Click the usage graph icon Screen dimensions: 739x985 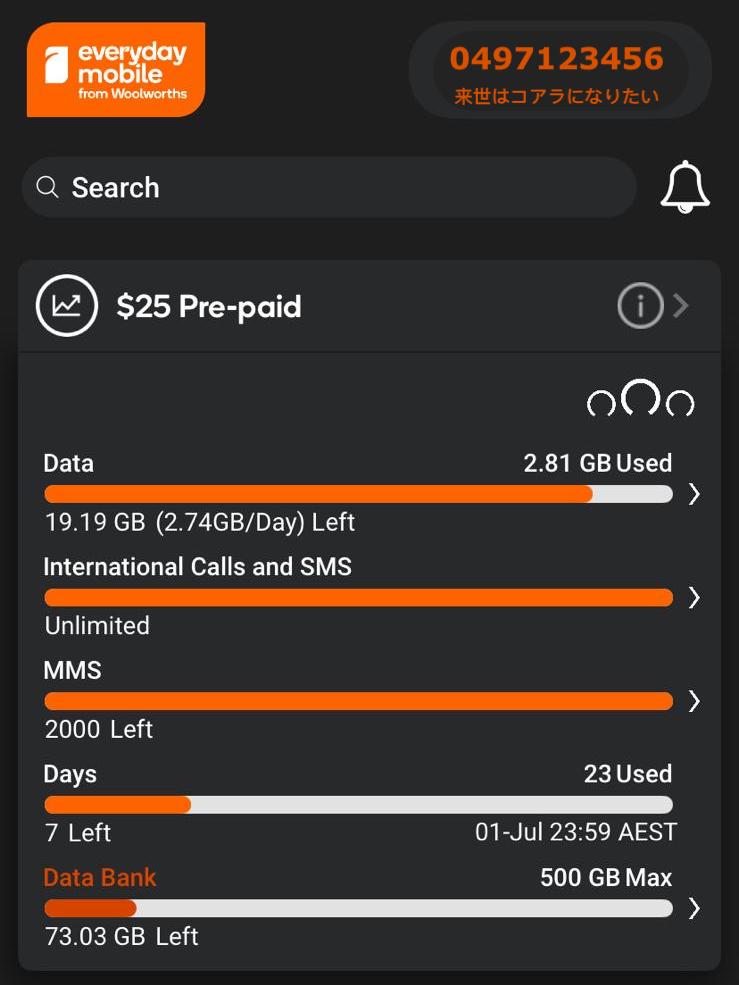point(67,306)
